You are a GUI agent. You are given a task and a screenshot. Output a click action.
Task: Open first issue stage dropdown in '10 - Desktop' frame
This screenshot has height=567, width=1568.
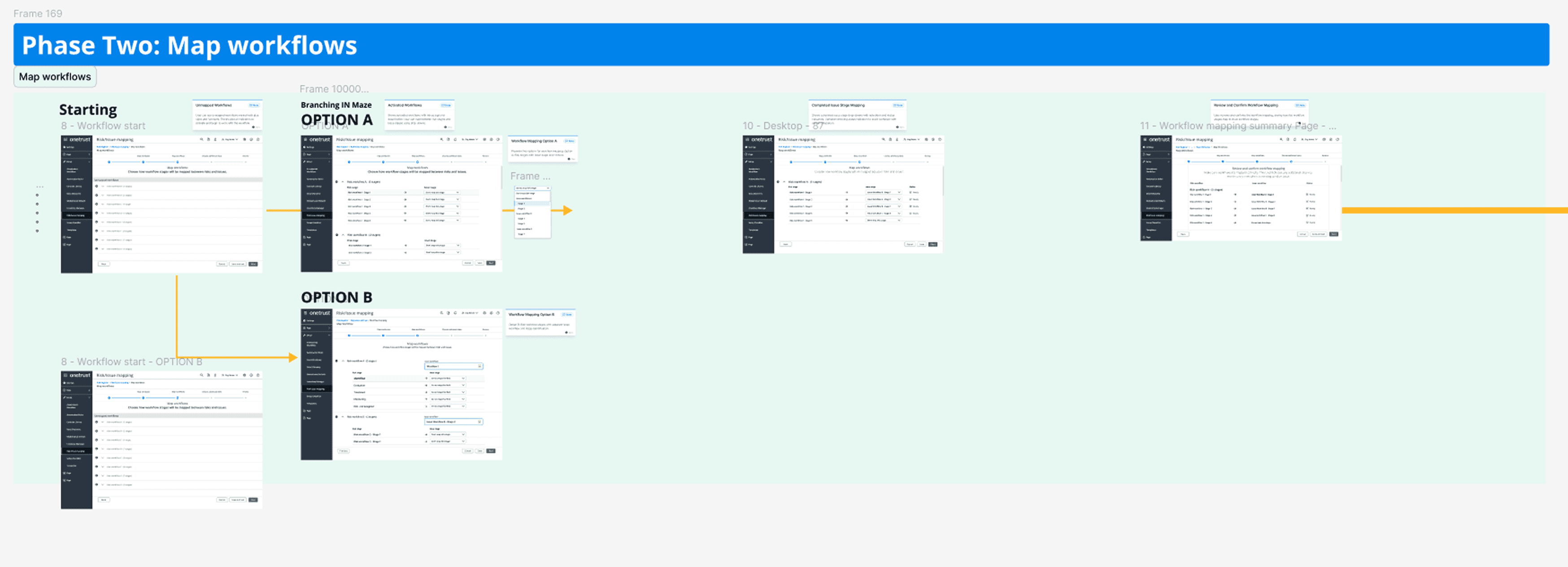point(884,192)
